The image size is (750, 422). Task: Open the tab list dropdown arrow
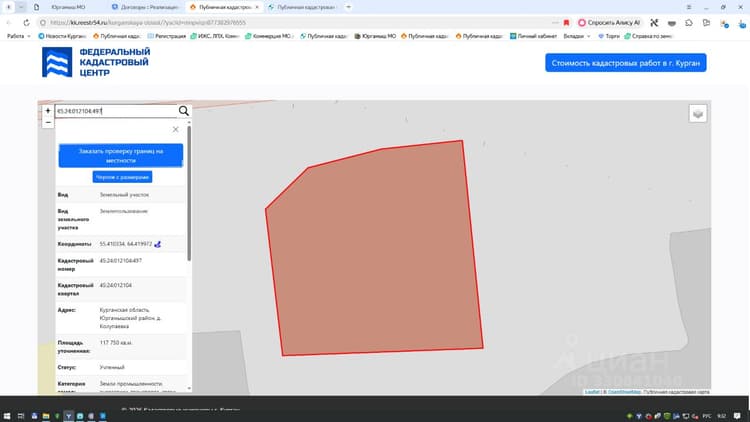21,7
